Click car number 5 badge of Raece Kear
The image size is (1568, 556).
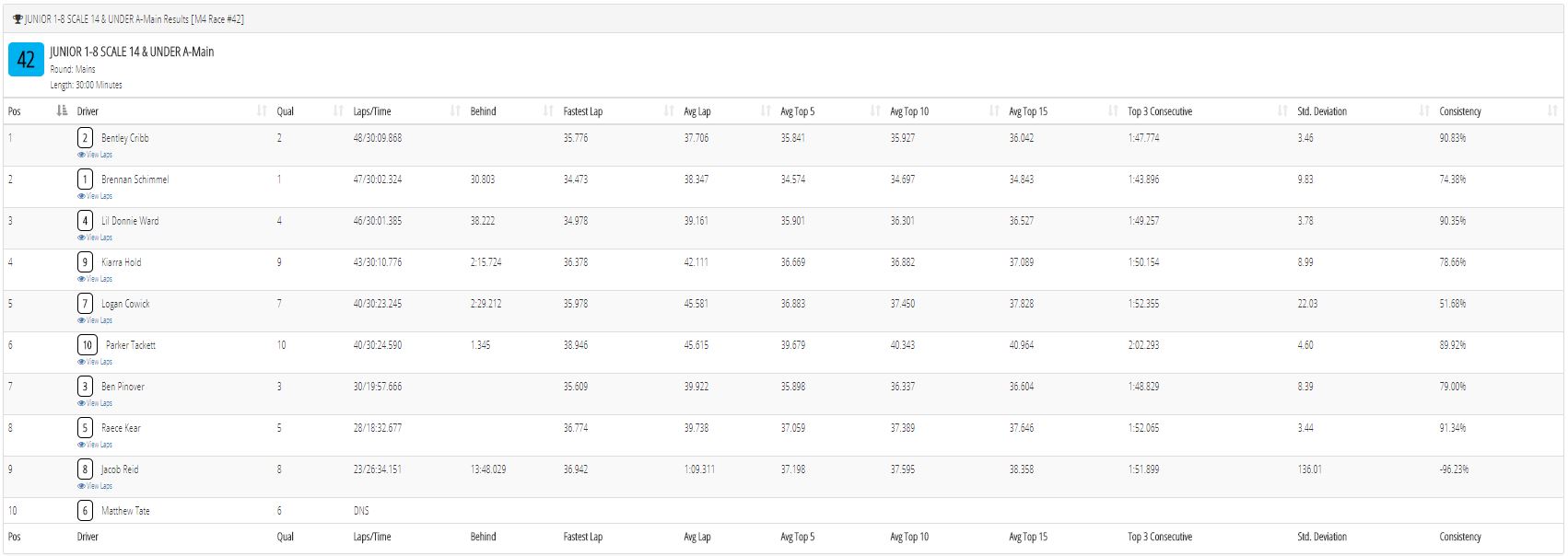click(x=85, y=428)
